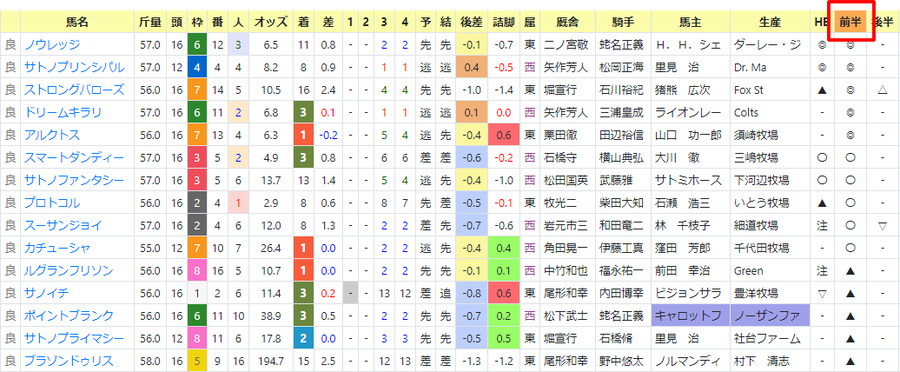
Task: Open the horse link プロトコル
Action: [52, 203]
